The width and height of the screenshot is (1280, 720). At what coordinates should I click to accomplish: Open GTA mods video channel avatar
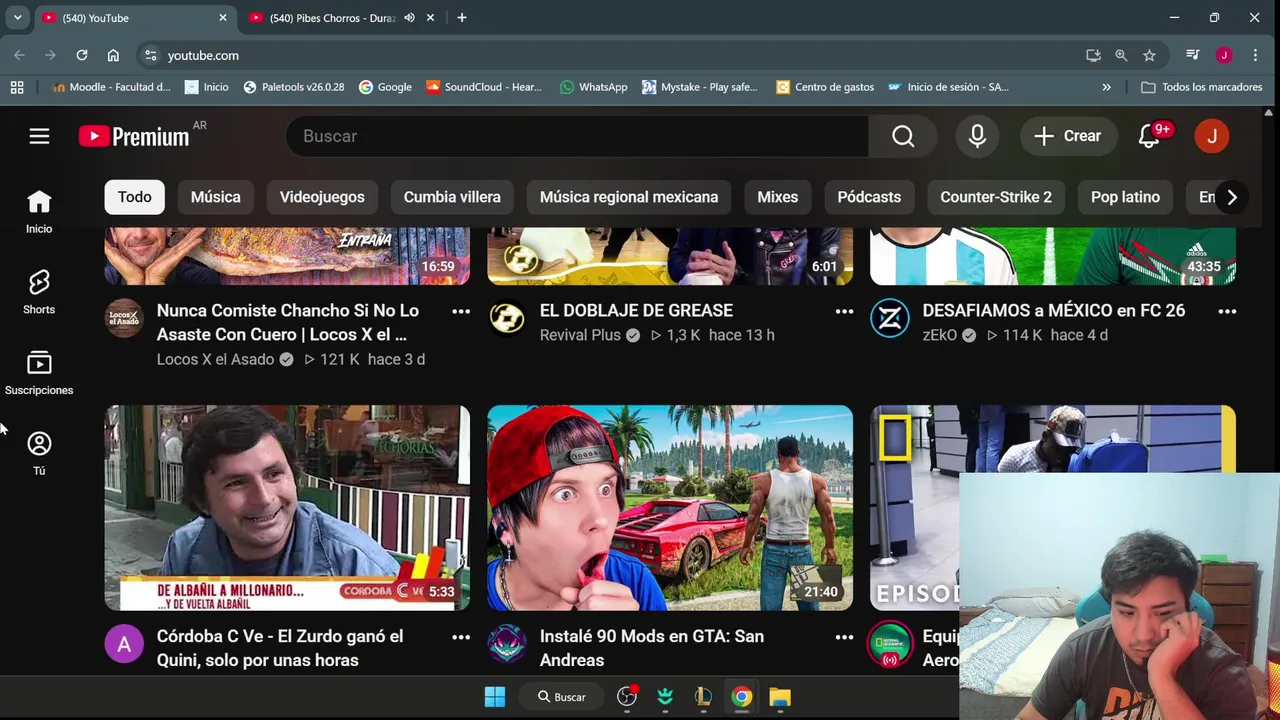point(507,644)
